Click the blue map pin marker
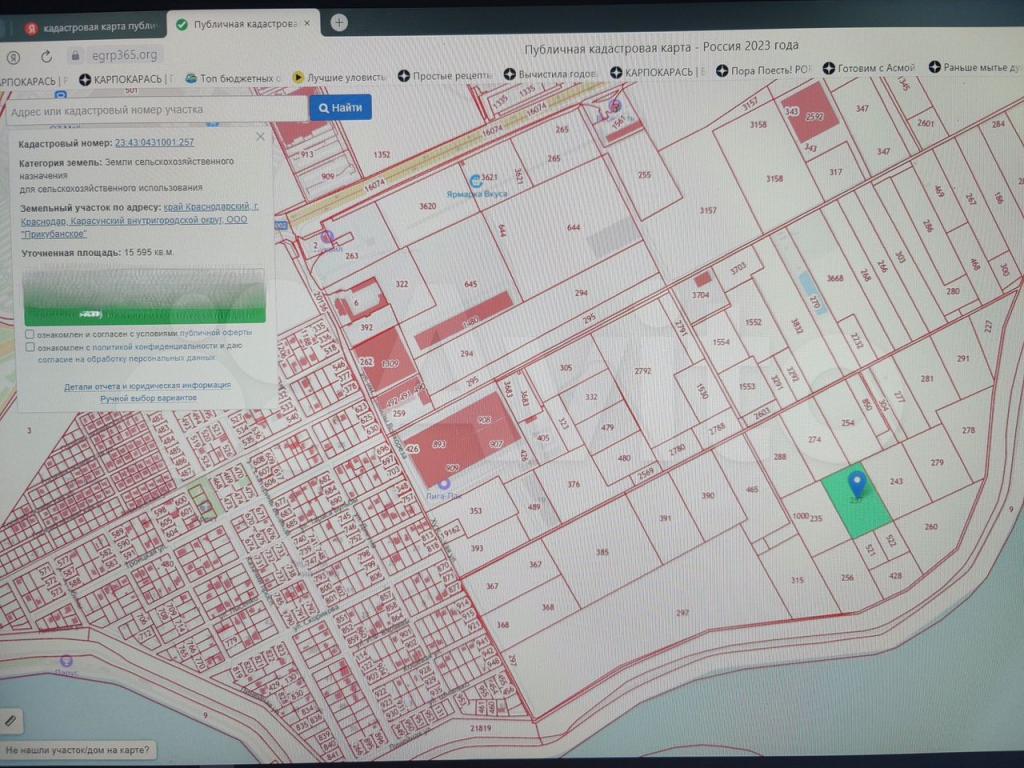This screenshot has height=768, width=1024. click(856, 483)
